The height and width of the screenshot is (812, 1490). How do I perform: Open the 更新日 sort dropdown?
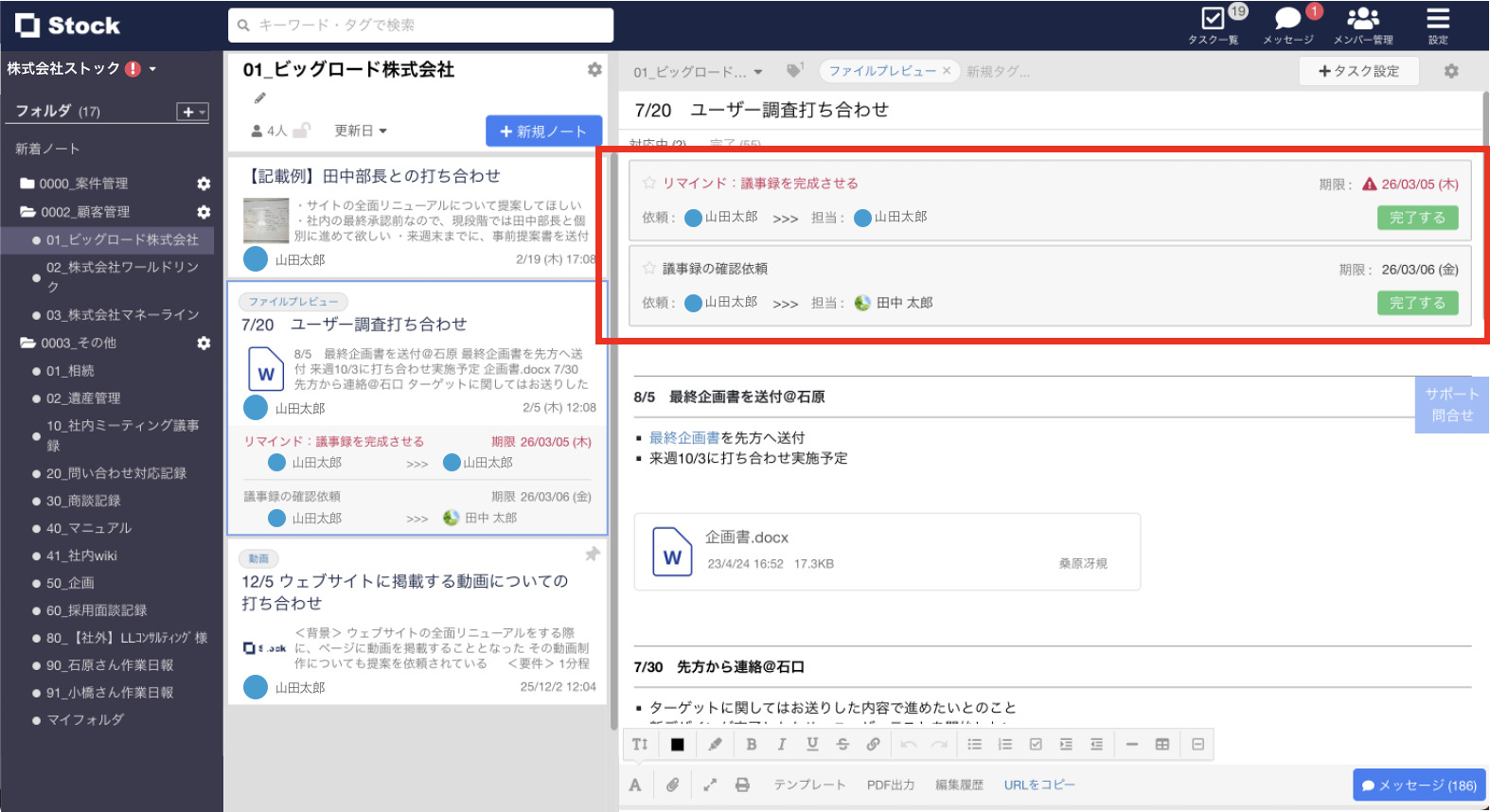361,131
